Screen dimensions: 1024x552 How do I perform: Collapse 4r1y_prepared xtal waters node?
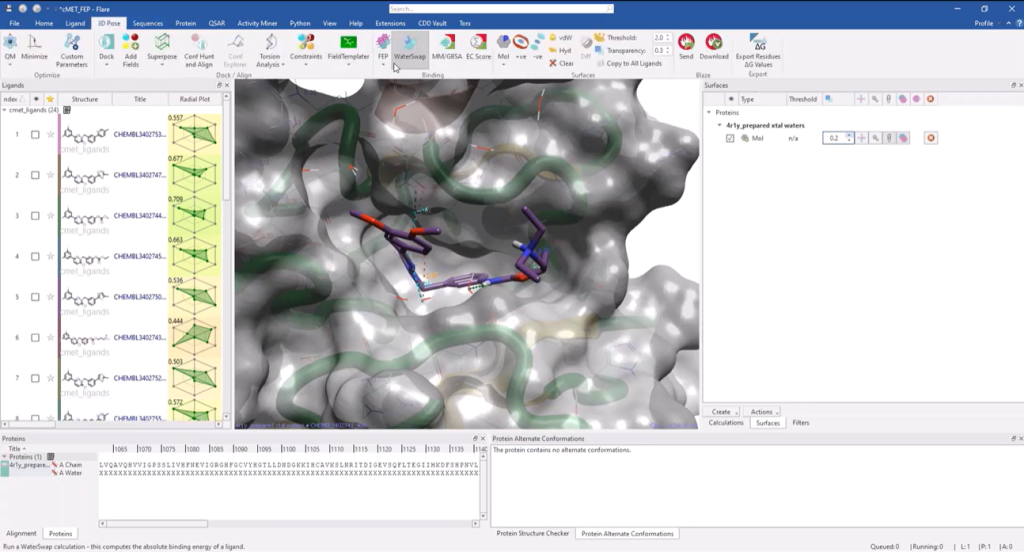point(720,125)
